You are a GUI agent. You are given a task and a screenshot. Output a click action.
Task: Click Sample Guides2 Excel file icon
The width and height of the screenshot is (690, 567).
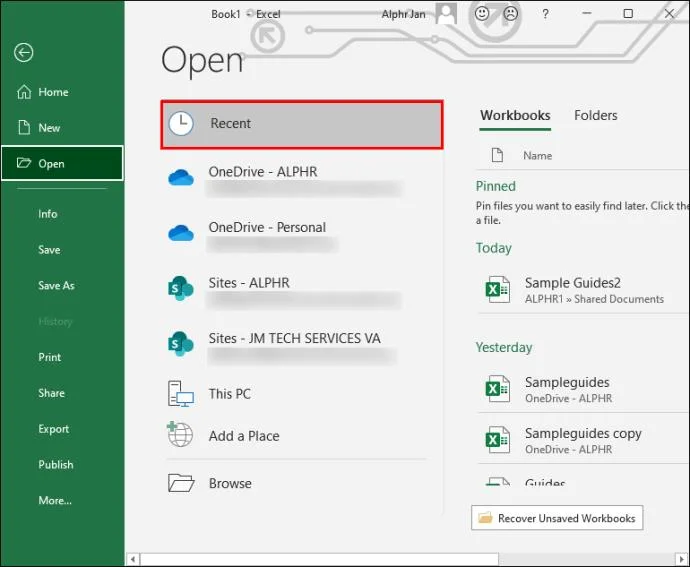pos(498,290)
